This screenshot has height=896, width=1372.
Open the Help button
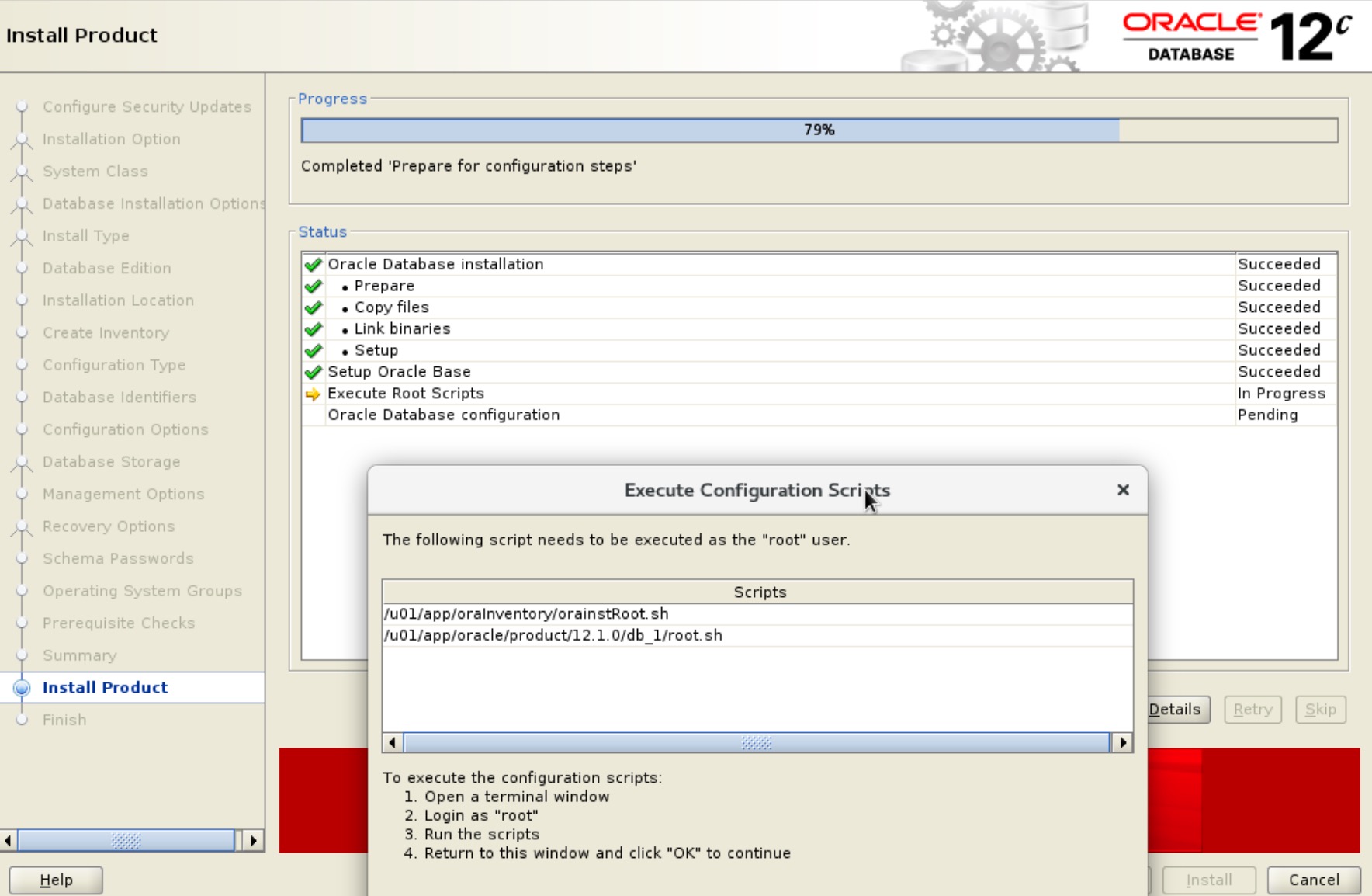pos(56,880)
